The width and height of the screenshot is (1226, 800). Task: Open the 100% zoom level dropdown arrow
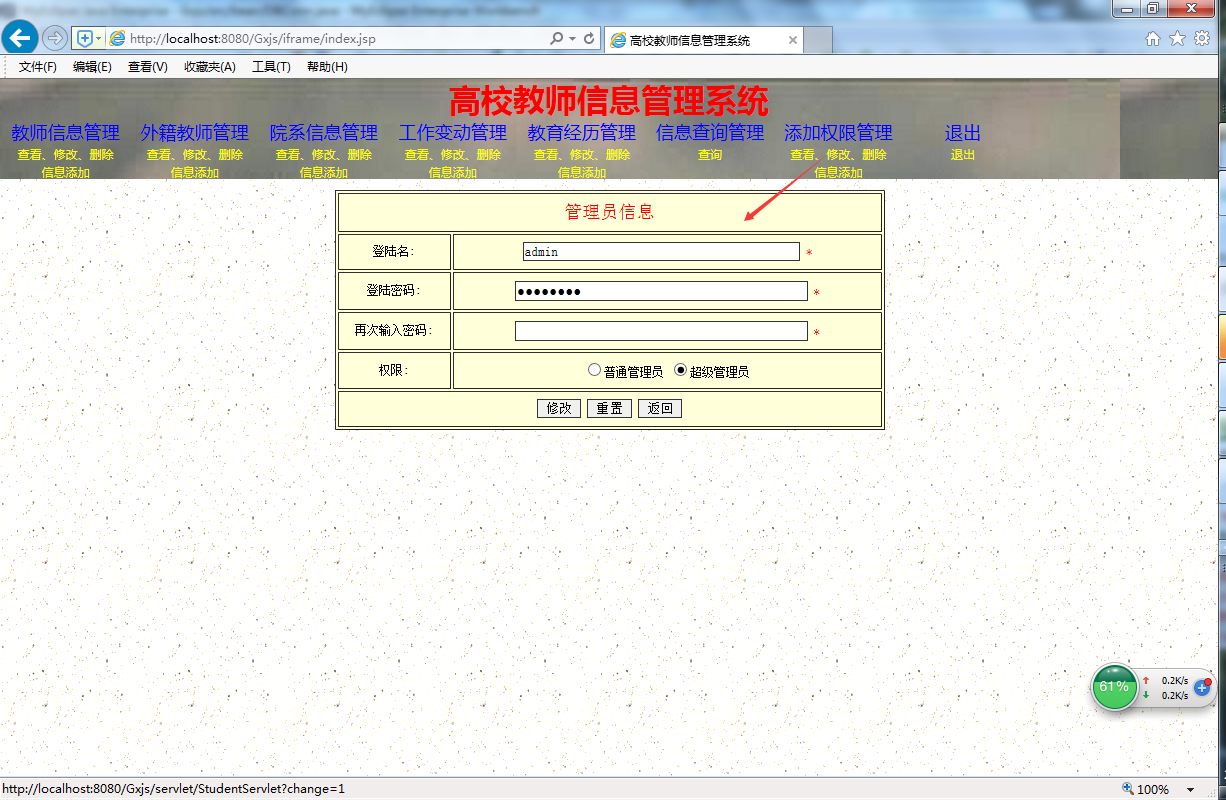1190,790
